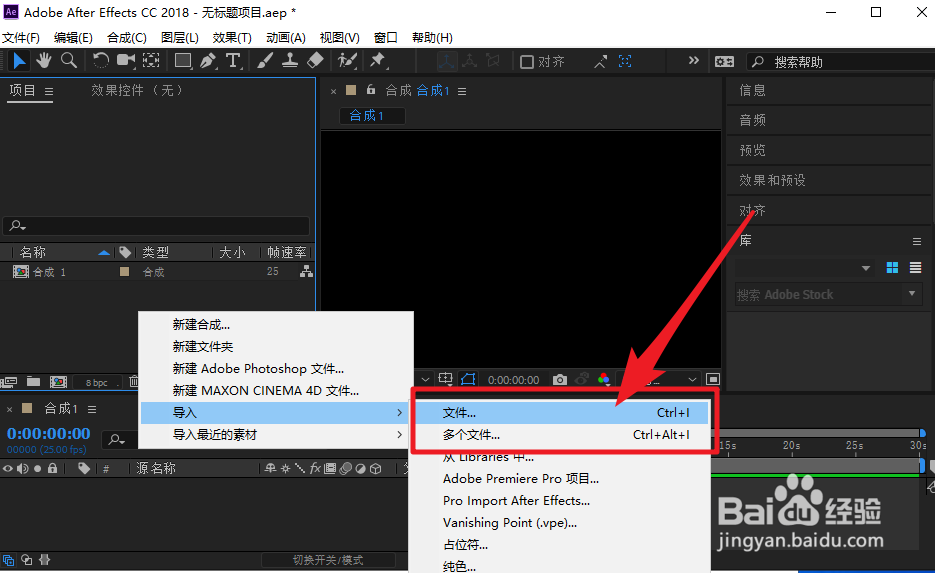Screen dimensions: 935x573
Task: Choose 文件... Ctrl+I import entry
Action: (562, 413)
